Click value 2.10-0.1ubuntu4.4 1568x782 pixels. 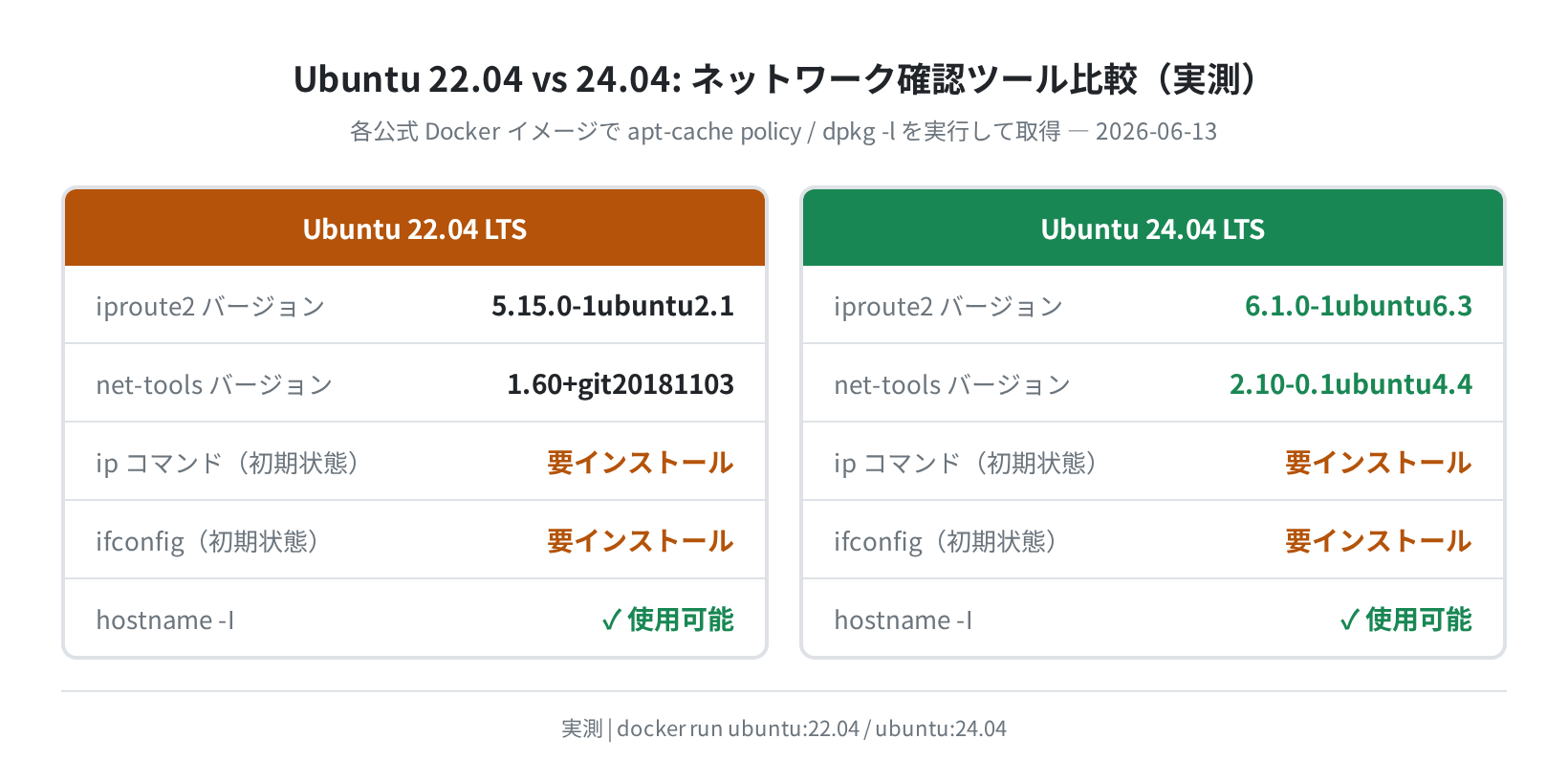click(1351, 384)
